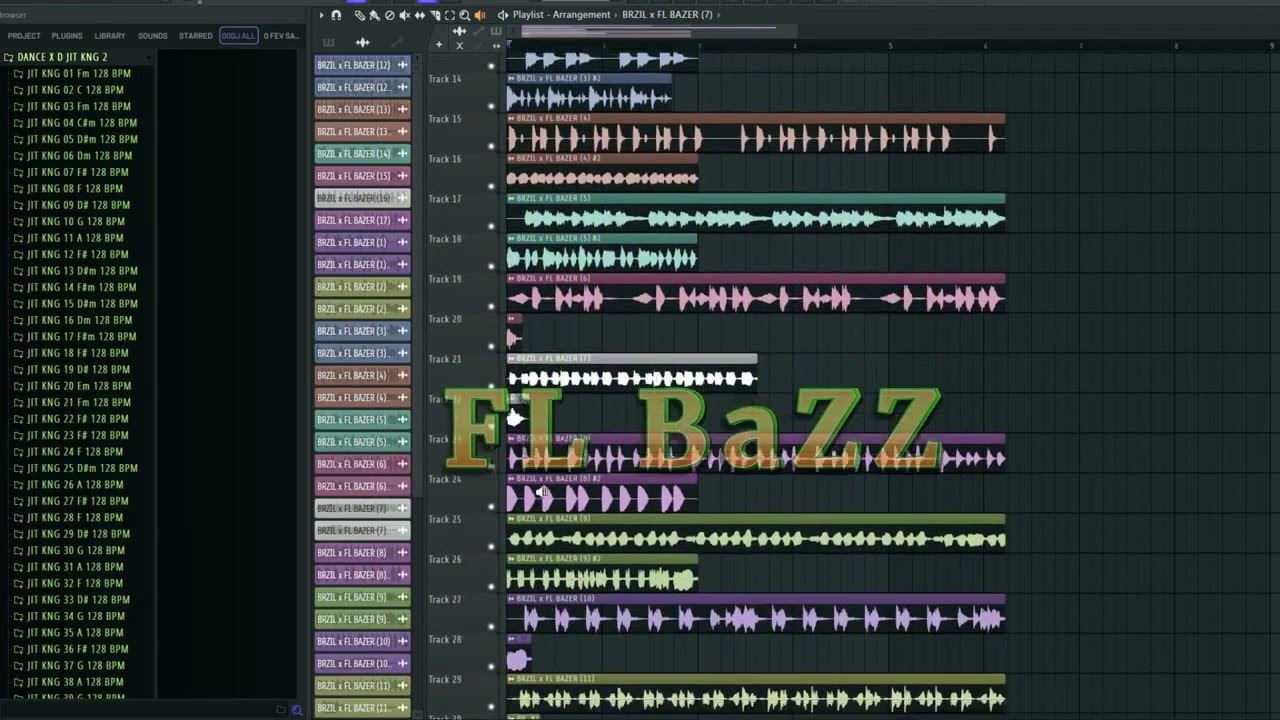Select the Slip tool double-arrow icon
This screenshot has height=720, width=1280.
tap(420, 15)
